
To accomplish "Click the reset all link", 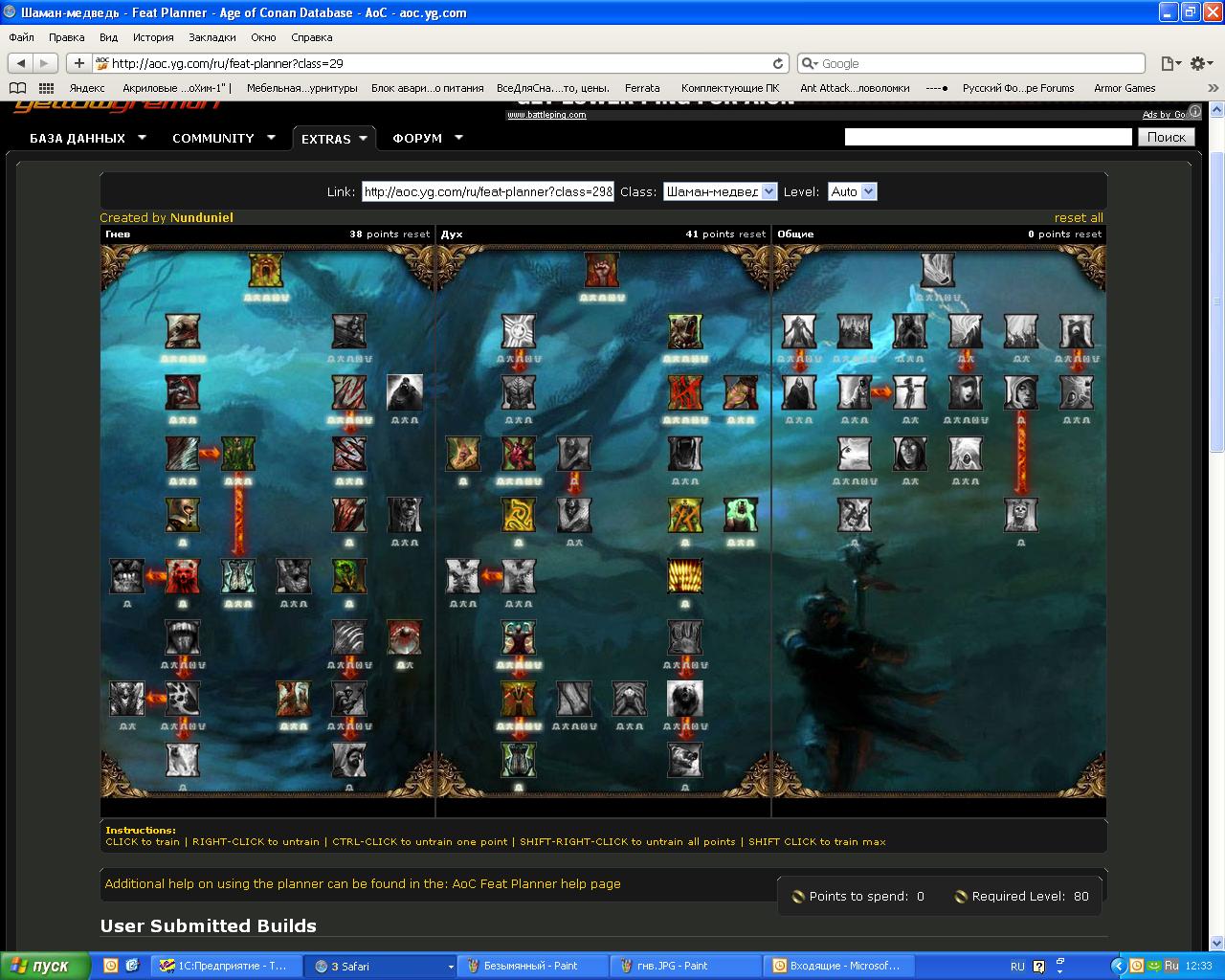I will [1079, 217].
